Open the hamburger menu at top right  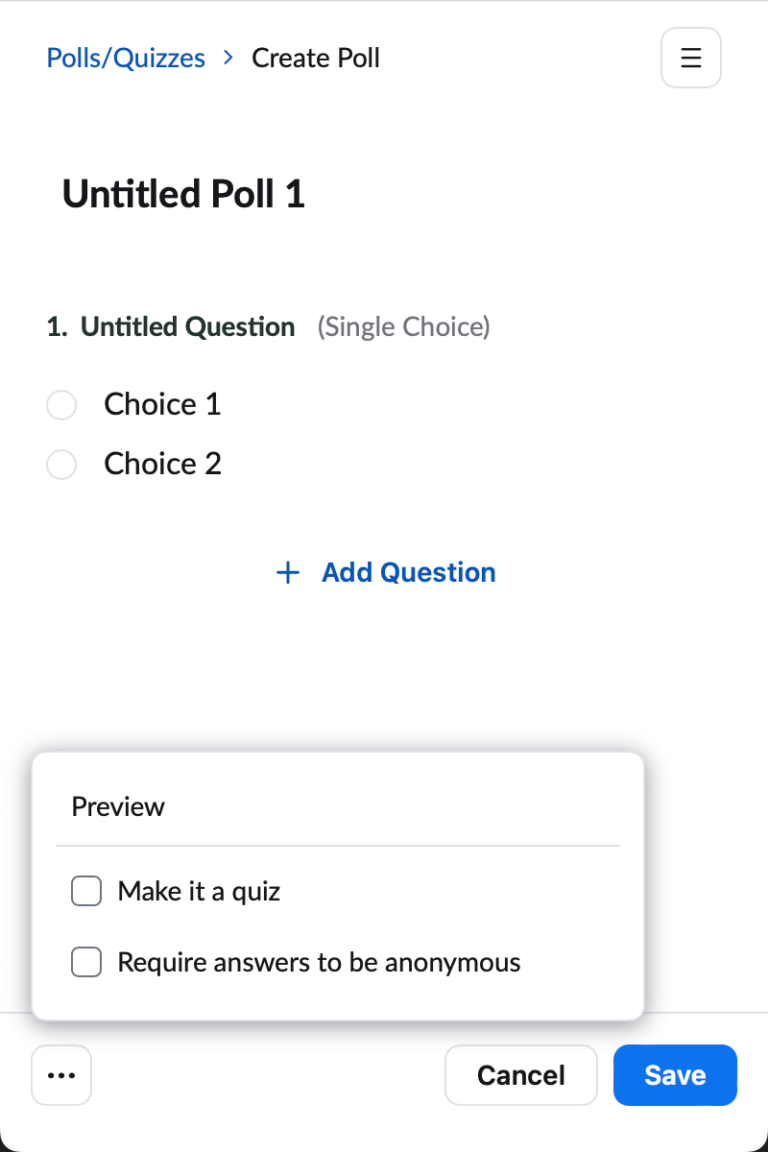(x=691, y=58)
